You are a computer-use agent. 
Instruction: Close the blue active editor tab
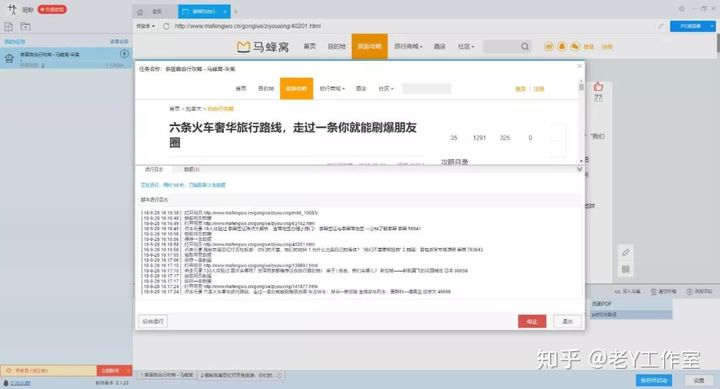click(x=225, y=11)
